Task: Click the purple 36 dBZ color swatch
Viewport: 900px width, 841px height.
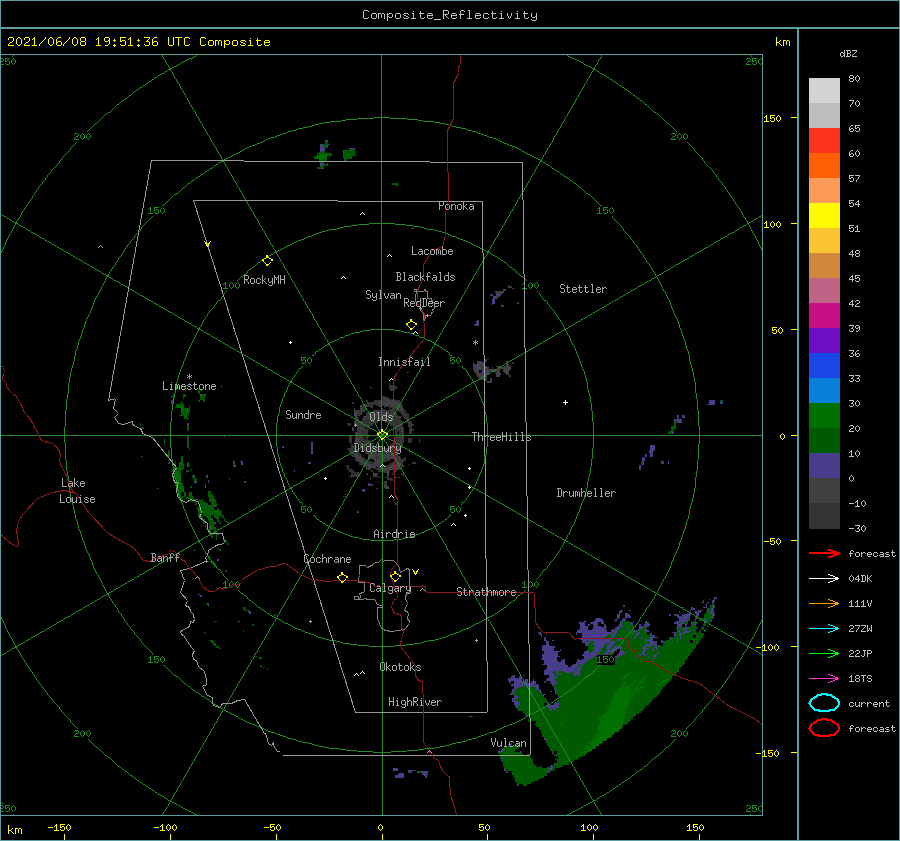Action: coord(824,340)
